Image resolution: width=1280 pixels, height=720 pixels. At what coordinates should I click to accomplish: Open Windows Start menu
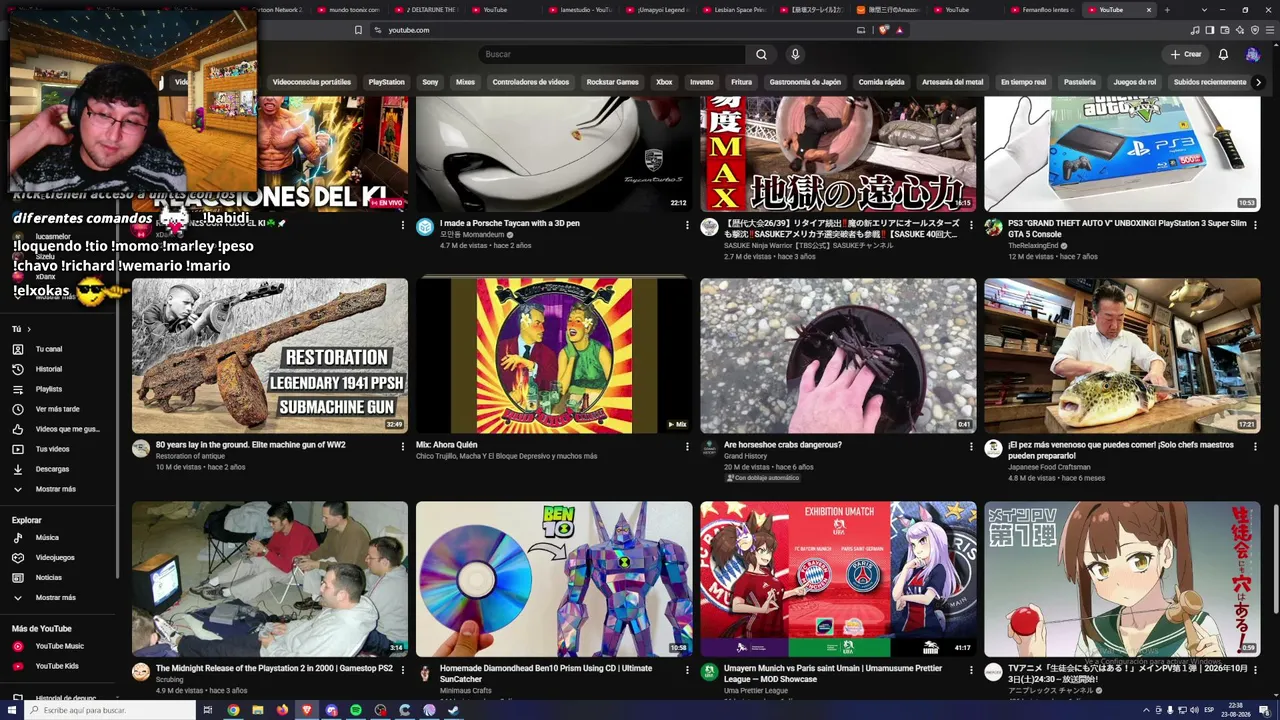pos(12,710)
